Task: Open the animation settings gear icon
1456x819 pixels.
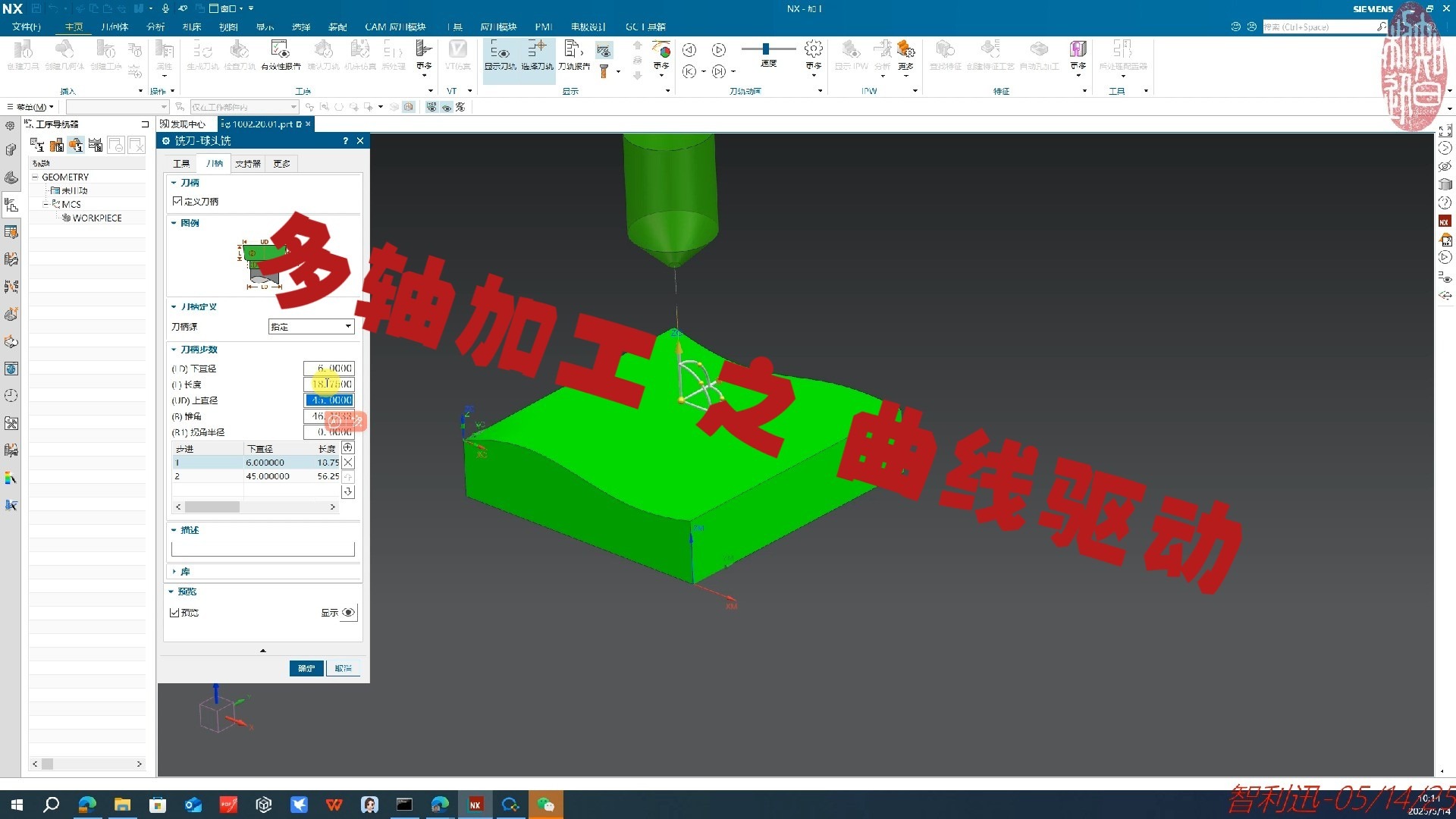Action: (x=814, y=50)
